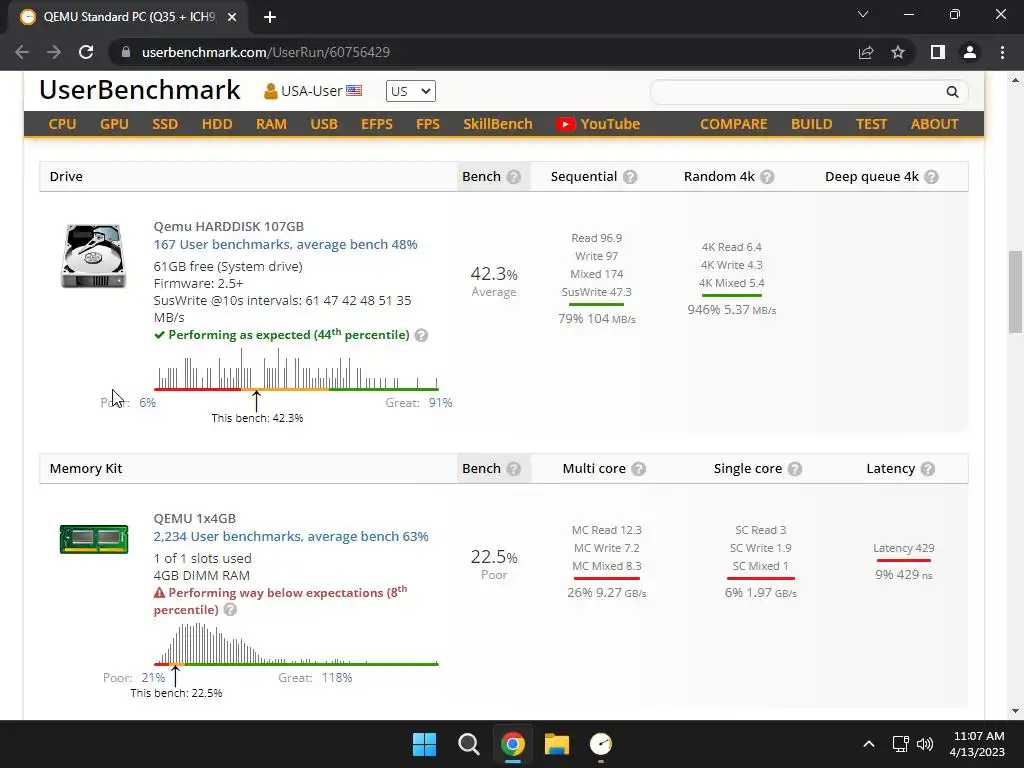1024x768 pixels.
Task: Click the green RAM module image
Action: point(93,539)
